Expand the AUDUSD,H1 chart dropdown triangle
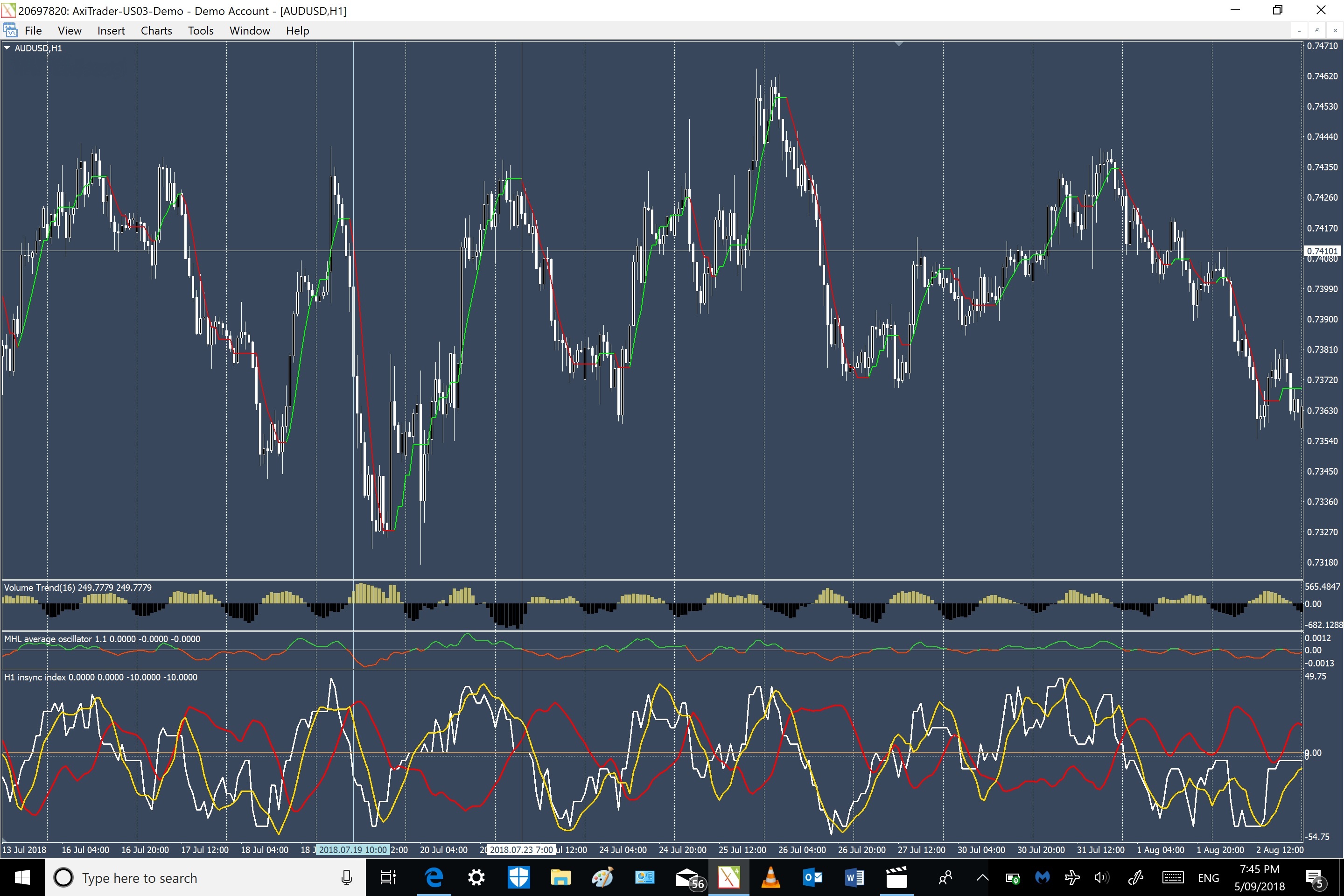 [x=7, y=49]
